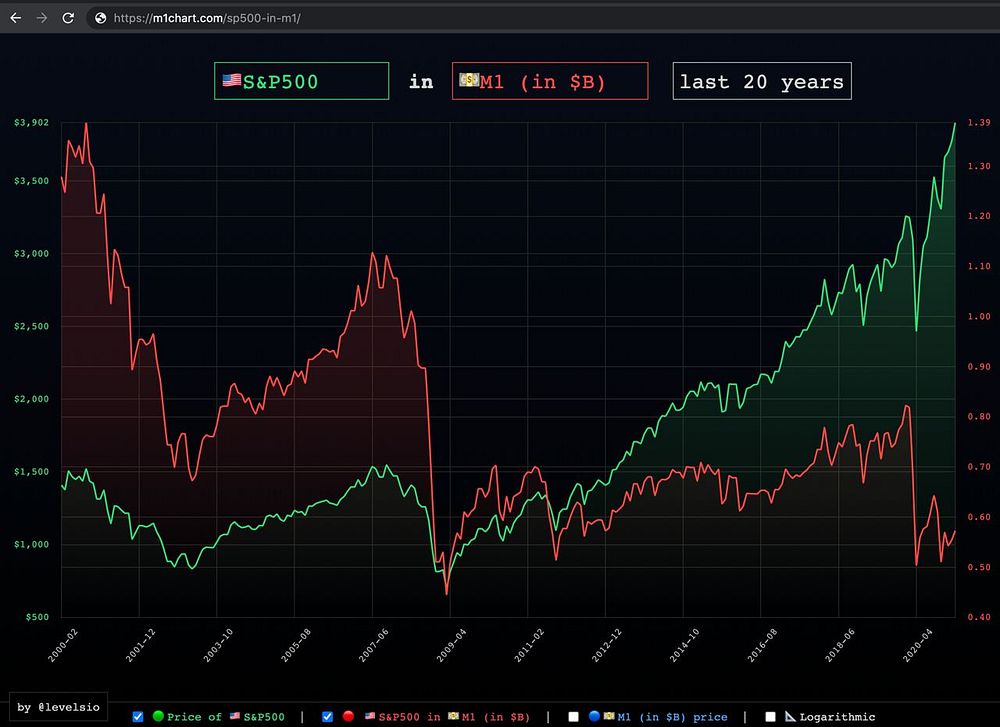
Task: Click the 0.70 right axis label
Action: (x=979, y=467)
